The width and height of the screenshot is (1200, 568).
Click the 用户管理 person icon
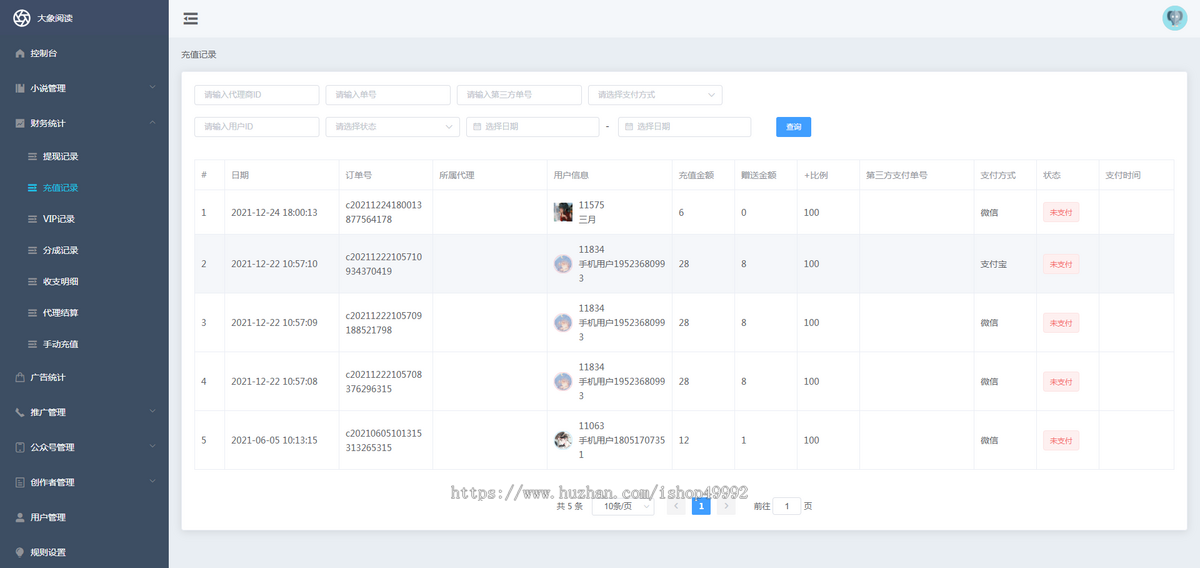(x=20, y=517)
